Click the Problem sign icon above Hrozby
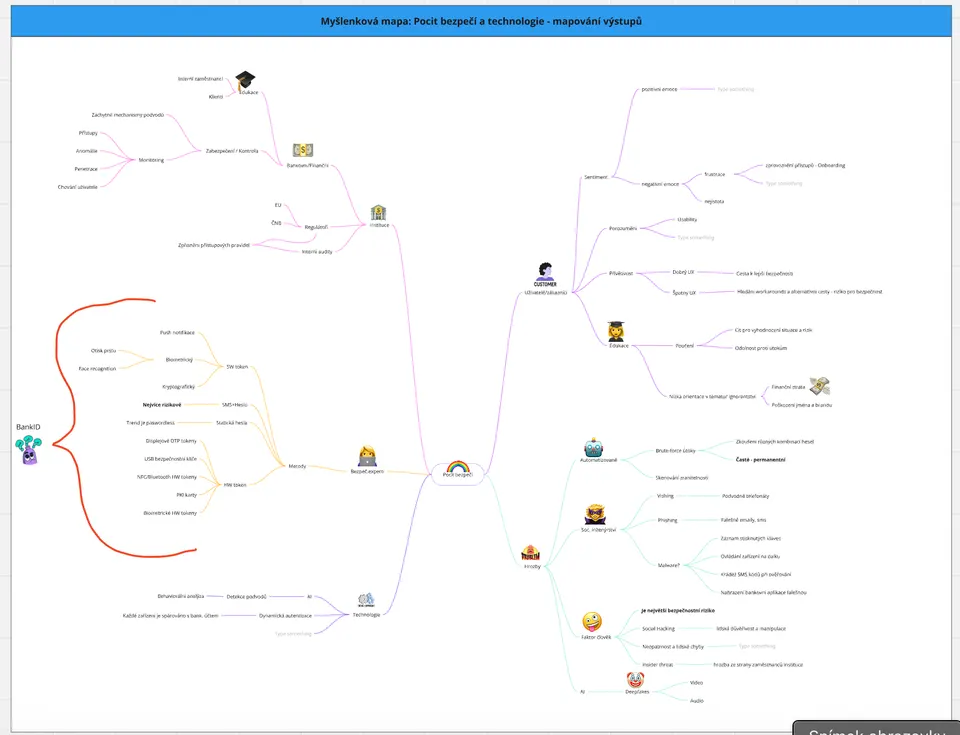Image resolution: width=960 pixels, height=735 pixels. (x=530, y=552)
